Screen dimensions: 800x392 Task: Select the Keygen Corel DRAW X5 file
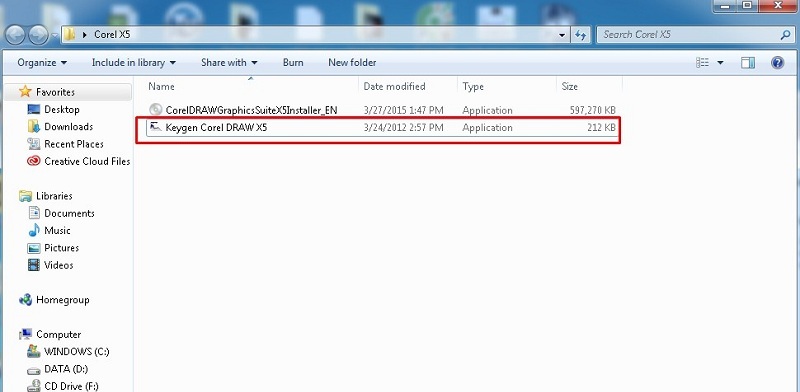point(378,128)
